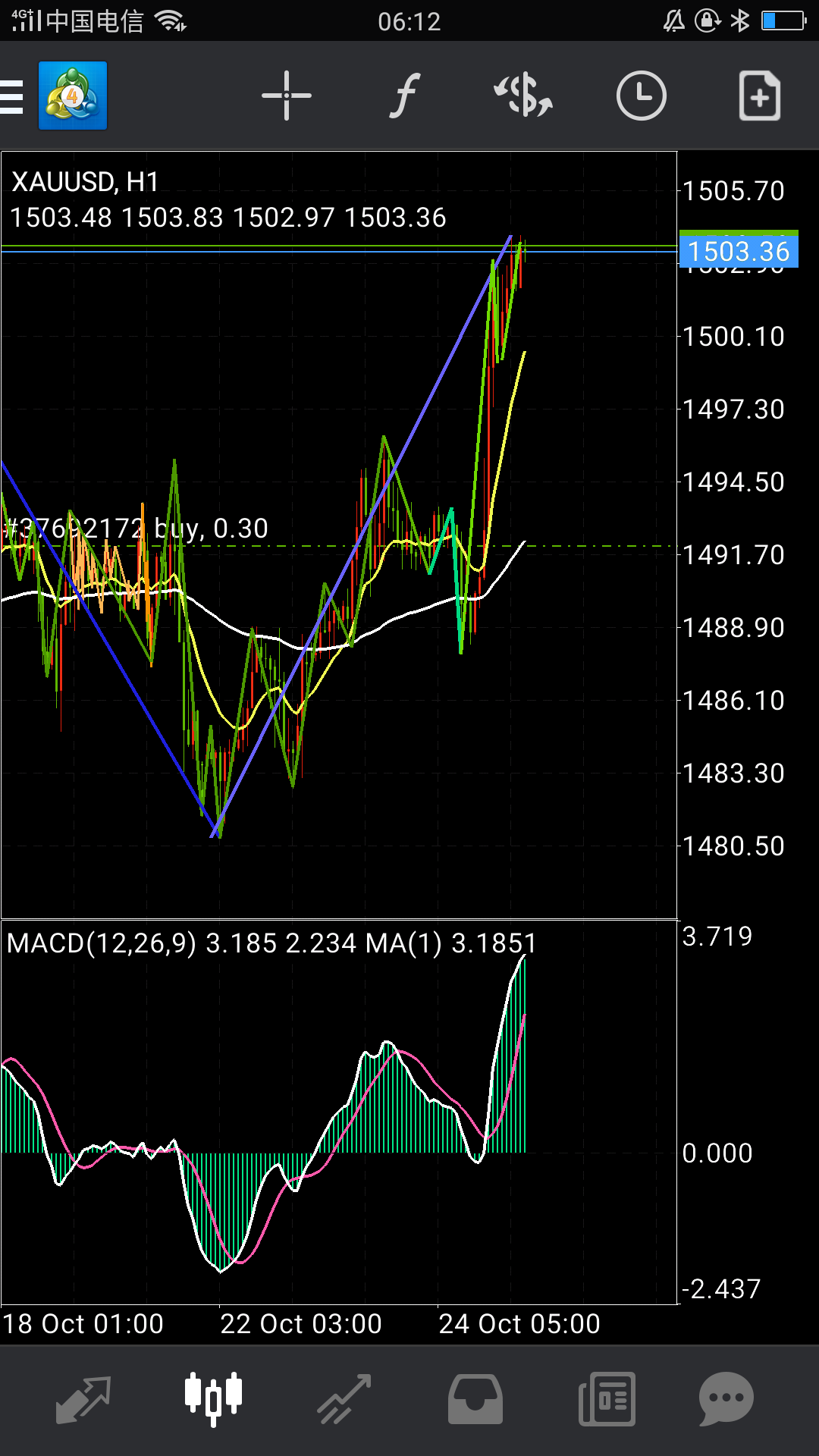Tap the MACD scale value 3.719

pyautogui.click(x=717, y=937)
